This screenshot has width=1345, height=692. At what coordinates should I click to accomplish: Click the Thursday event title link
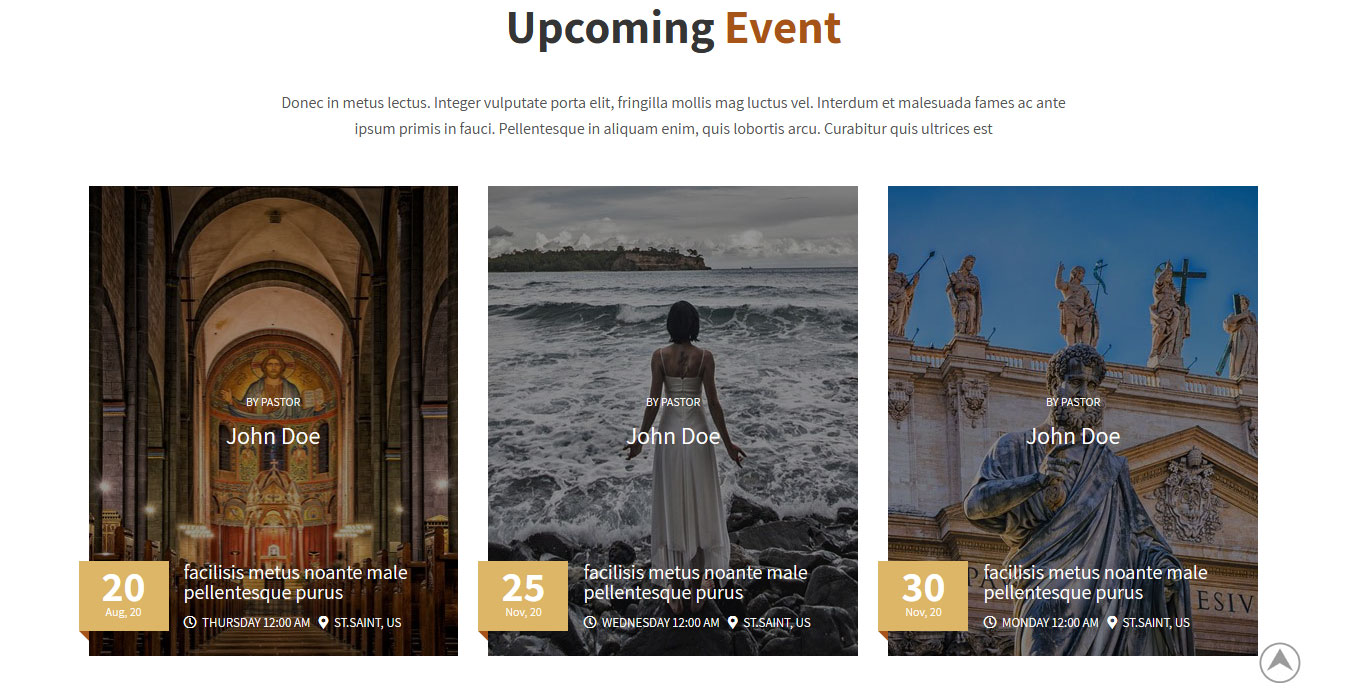(x=296, y=583)
